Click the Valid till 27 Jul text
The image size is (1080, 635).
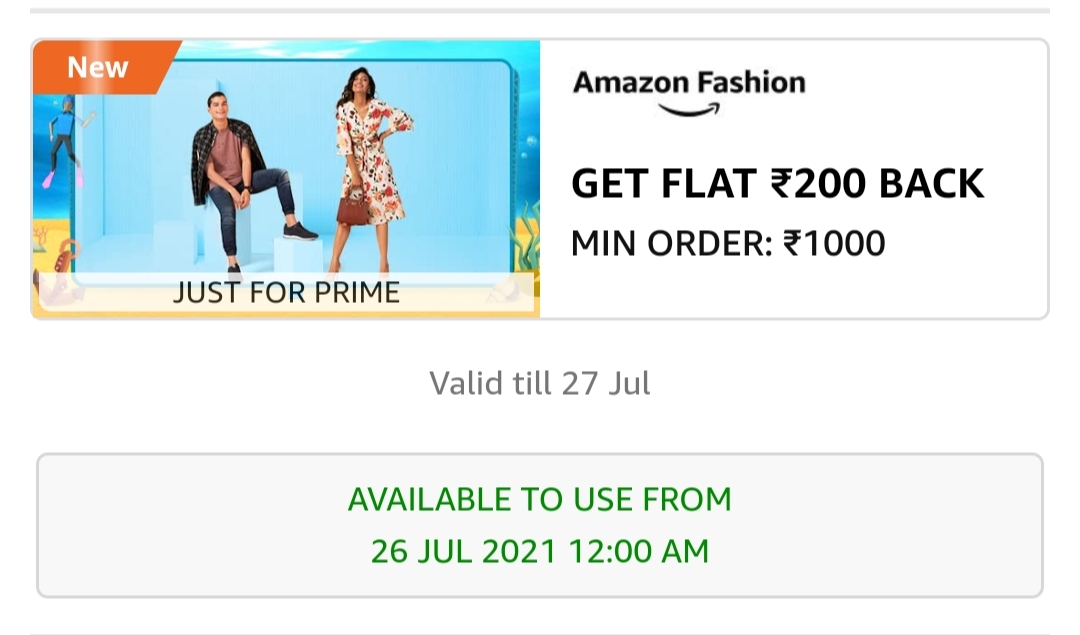point(540,383)
